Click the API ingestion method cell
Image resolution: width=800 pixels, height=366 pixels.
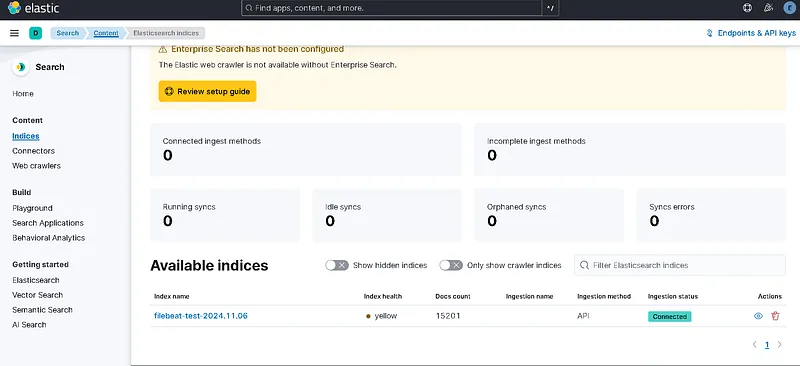[x=583, y=316]
